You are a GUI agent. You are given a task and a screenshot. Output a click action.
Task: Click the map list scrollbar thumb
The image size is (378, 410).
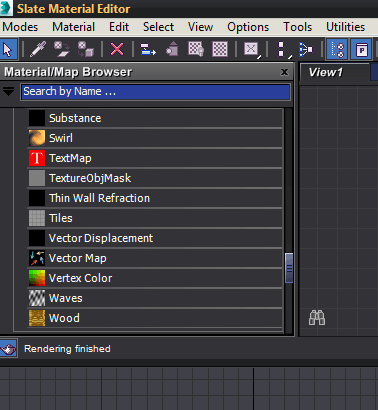(289, 268)
